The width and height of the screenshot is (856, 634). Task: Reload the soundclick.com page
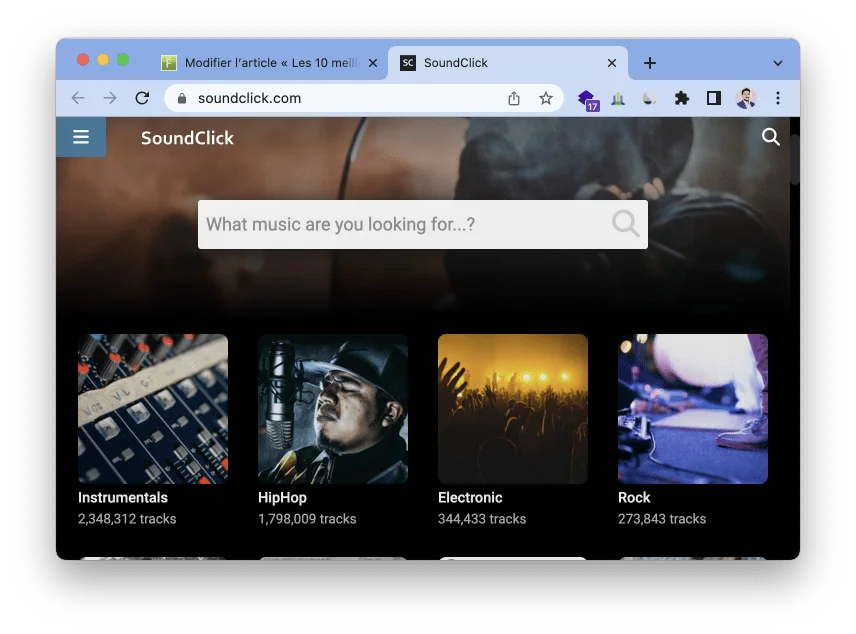(142, 98)
